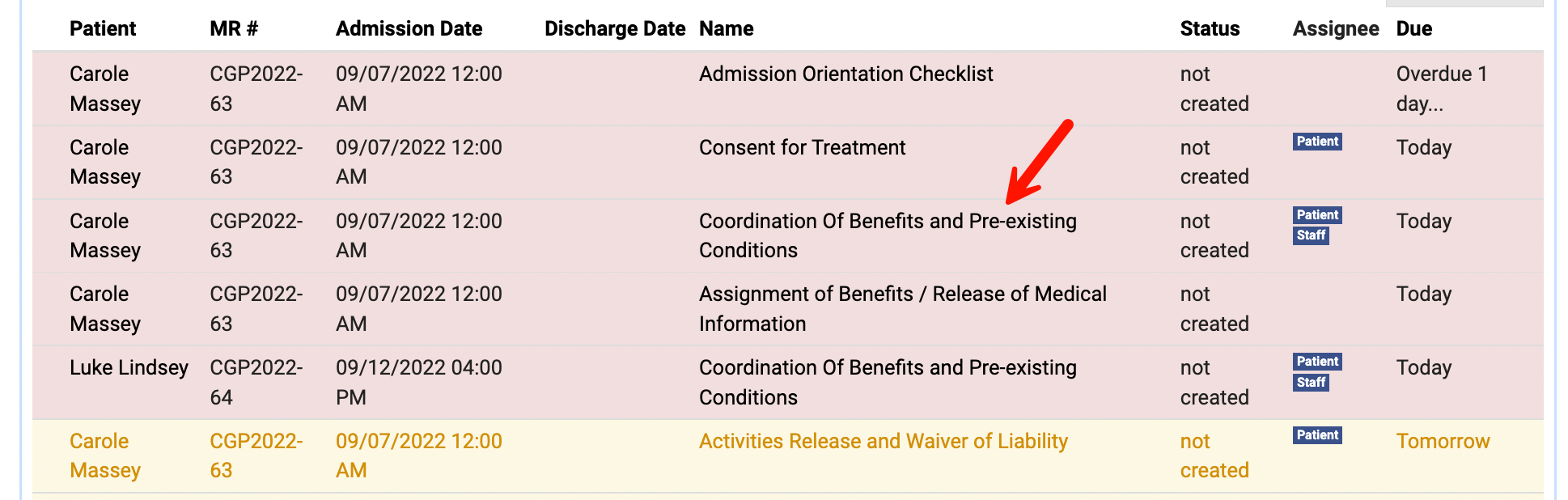Click Patient badge in Activities Release row
The height and width of the screenshot is (500, 1568).
coord(1317,435)
